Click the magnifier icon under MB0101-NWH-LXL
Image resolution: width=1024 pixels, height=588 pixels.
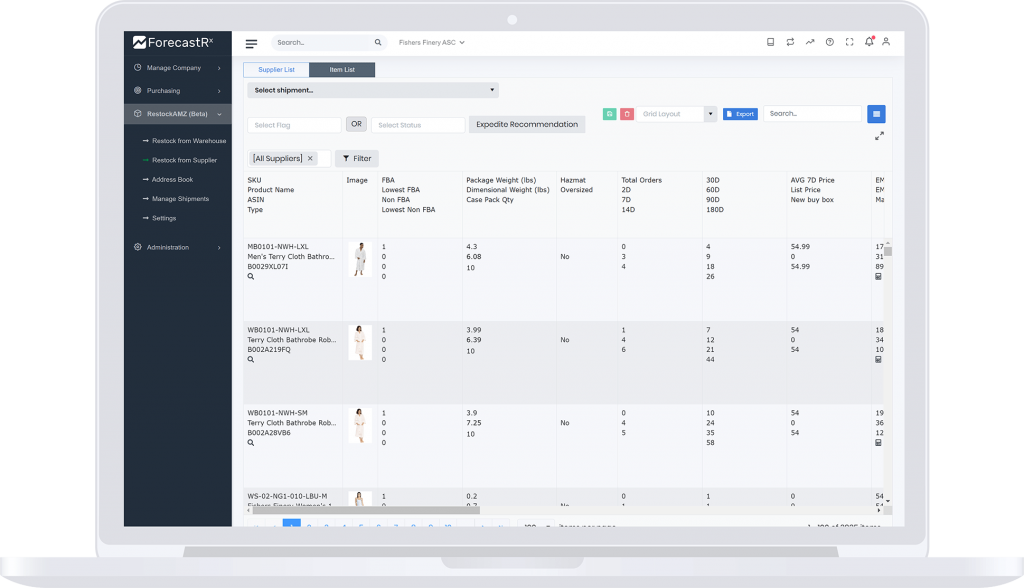pyautogui.click(x=251, y=276)
